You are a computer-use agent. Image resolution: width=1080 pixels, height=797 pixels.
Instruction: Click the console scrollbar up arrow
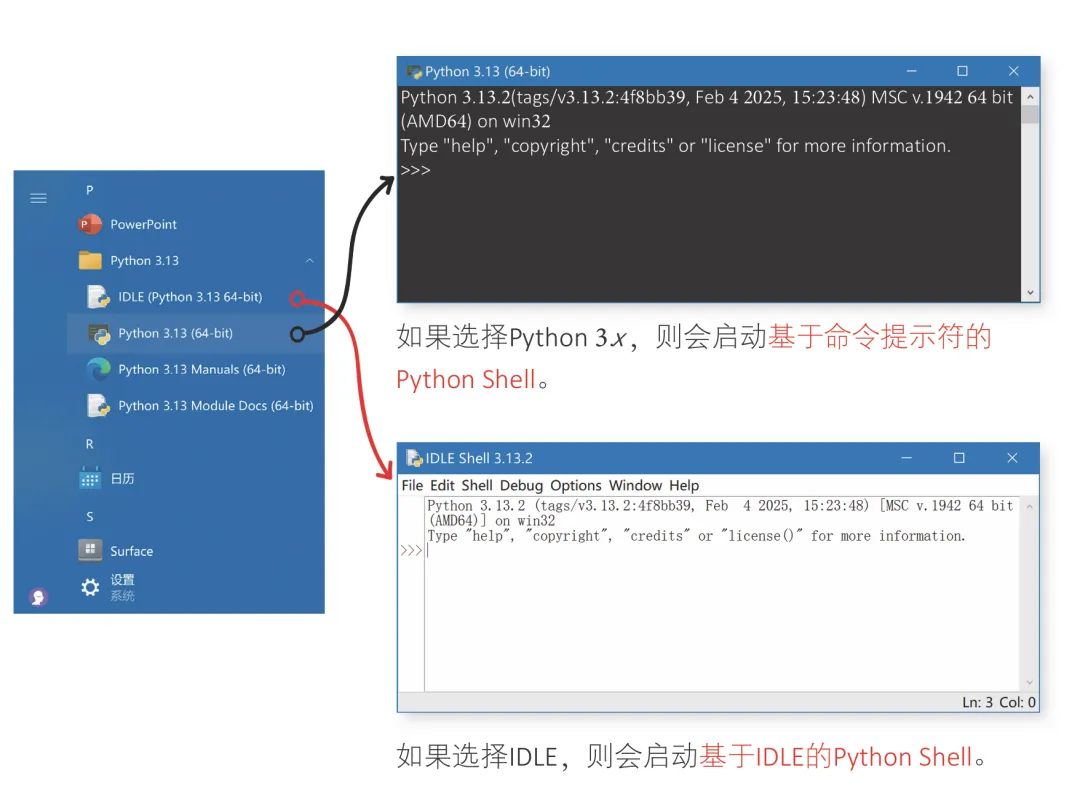(1030, 96)
